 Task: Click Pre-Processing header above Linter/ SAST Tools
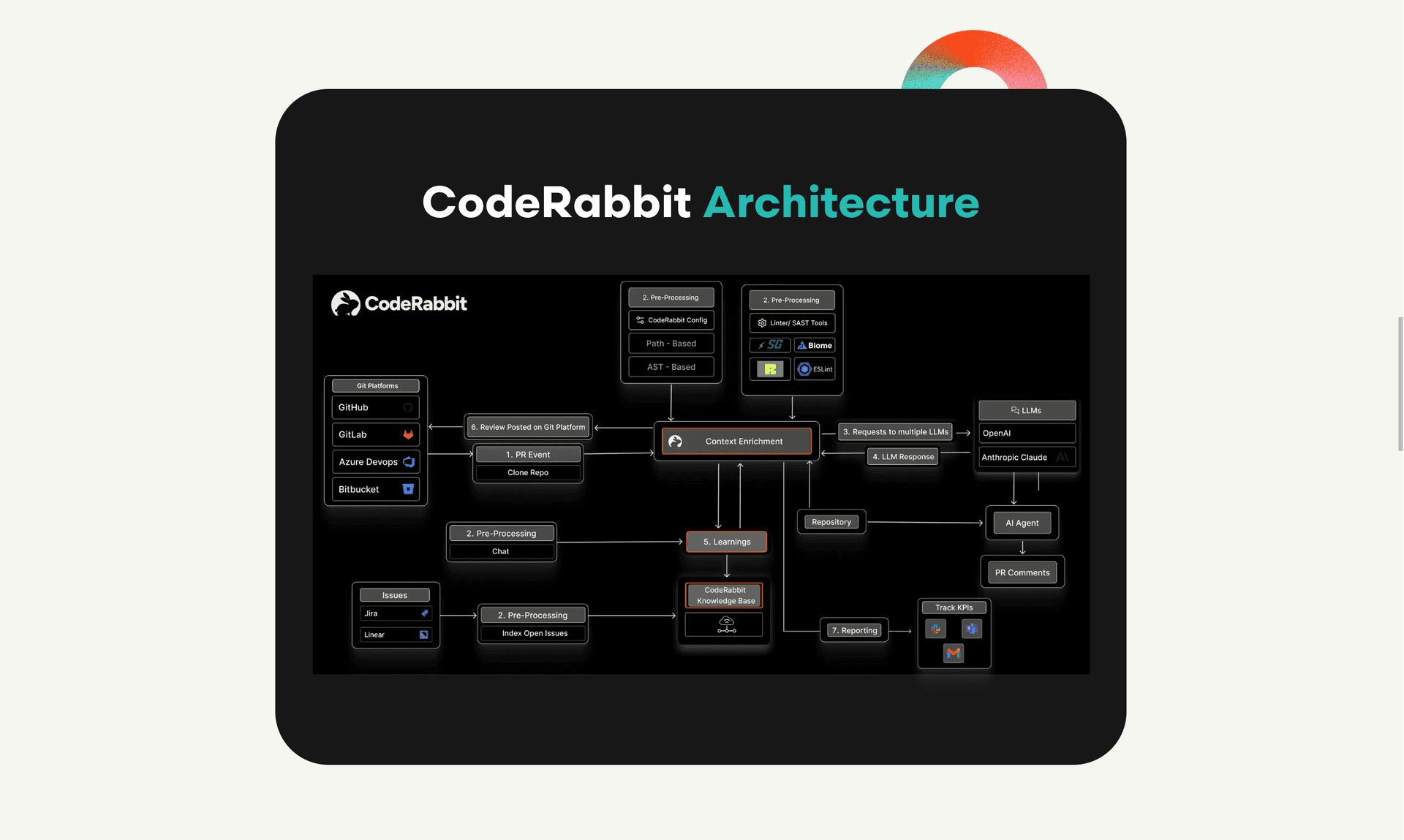(x=792, y=300)
